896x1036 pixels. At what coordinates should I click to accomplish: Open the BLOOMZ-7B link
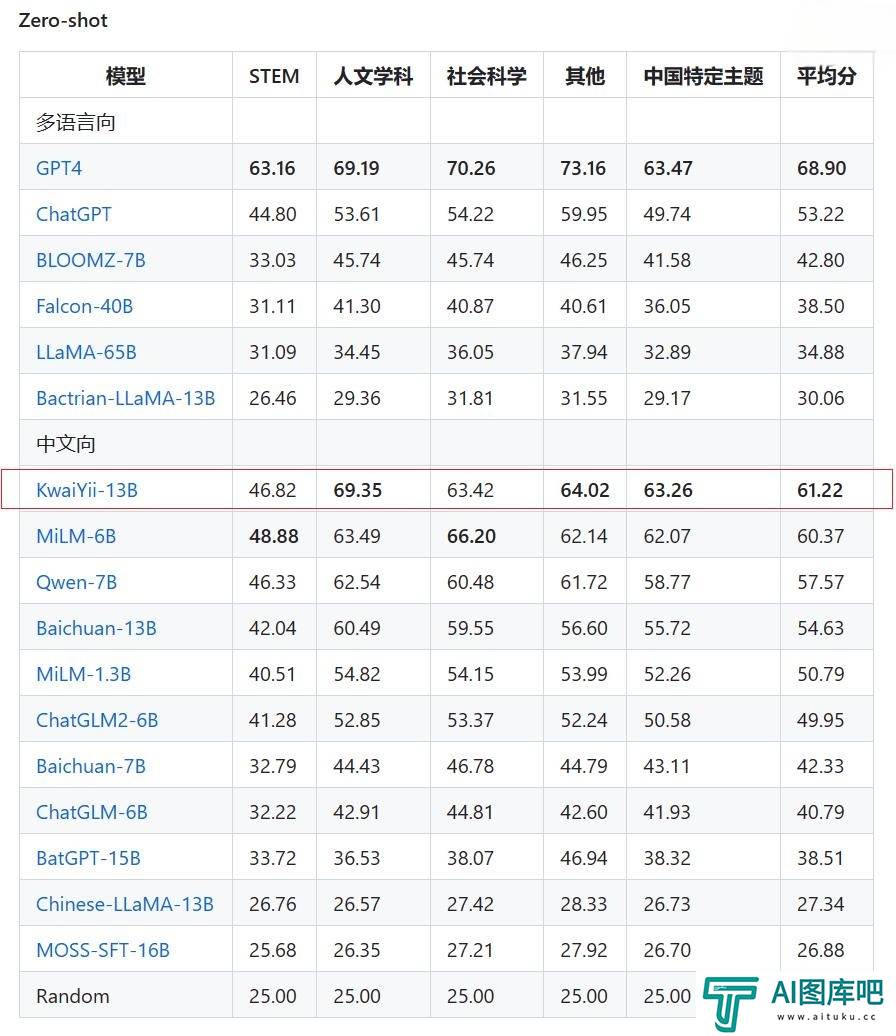91,260
